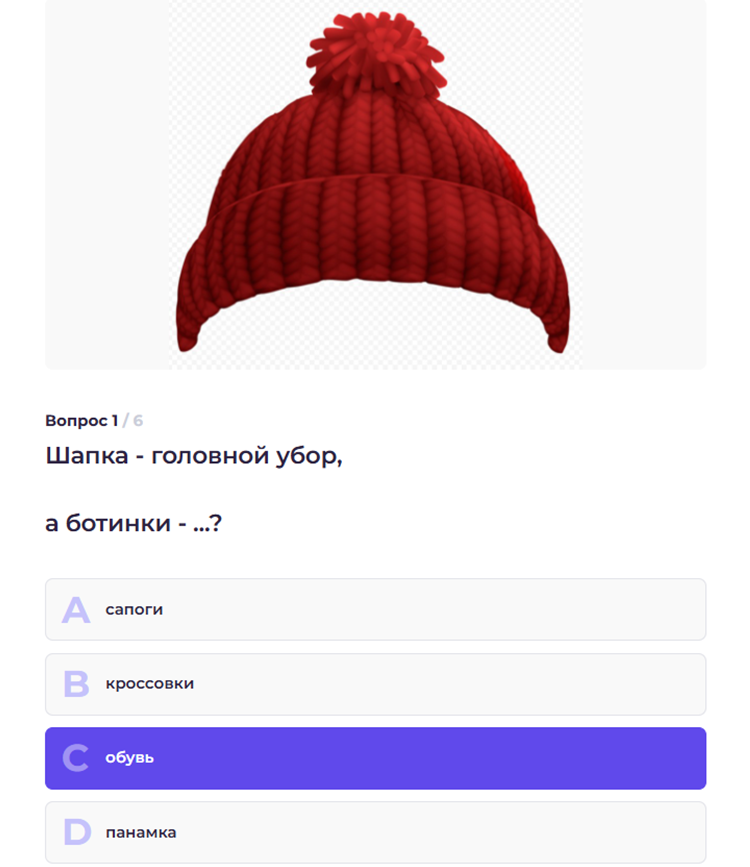The height and width of the screenshot is (867, 750).
Task: Click the Вопрос 1 question counter label
Action: point(81,421)
